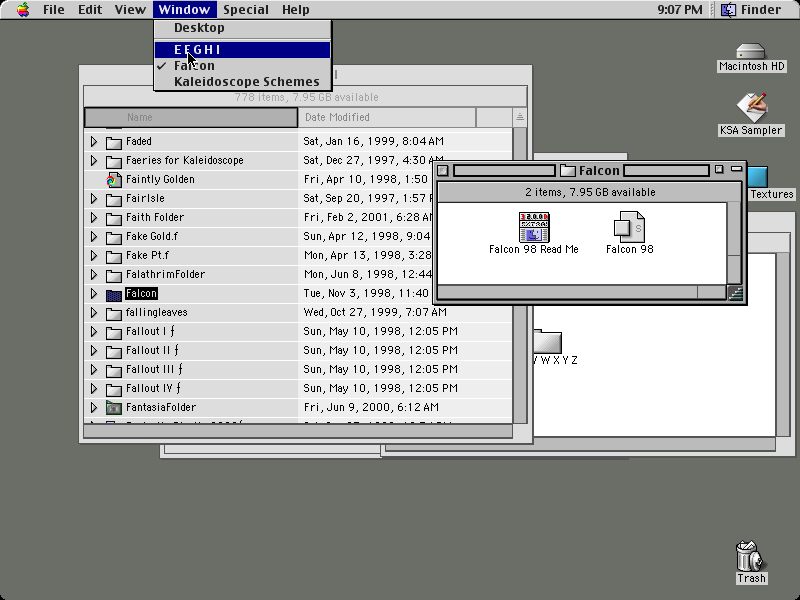Click the Fake Pt.f folder icon
The width and height of the screenshot is (800, 600).
113,256
